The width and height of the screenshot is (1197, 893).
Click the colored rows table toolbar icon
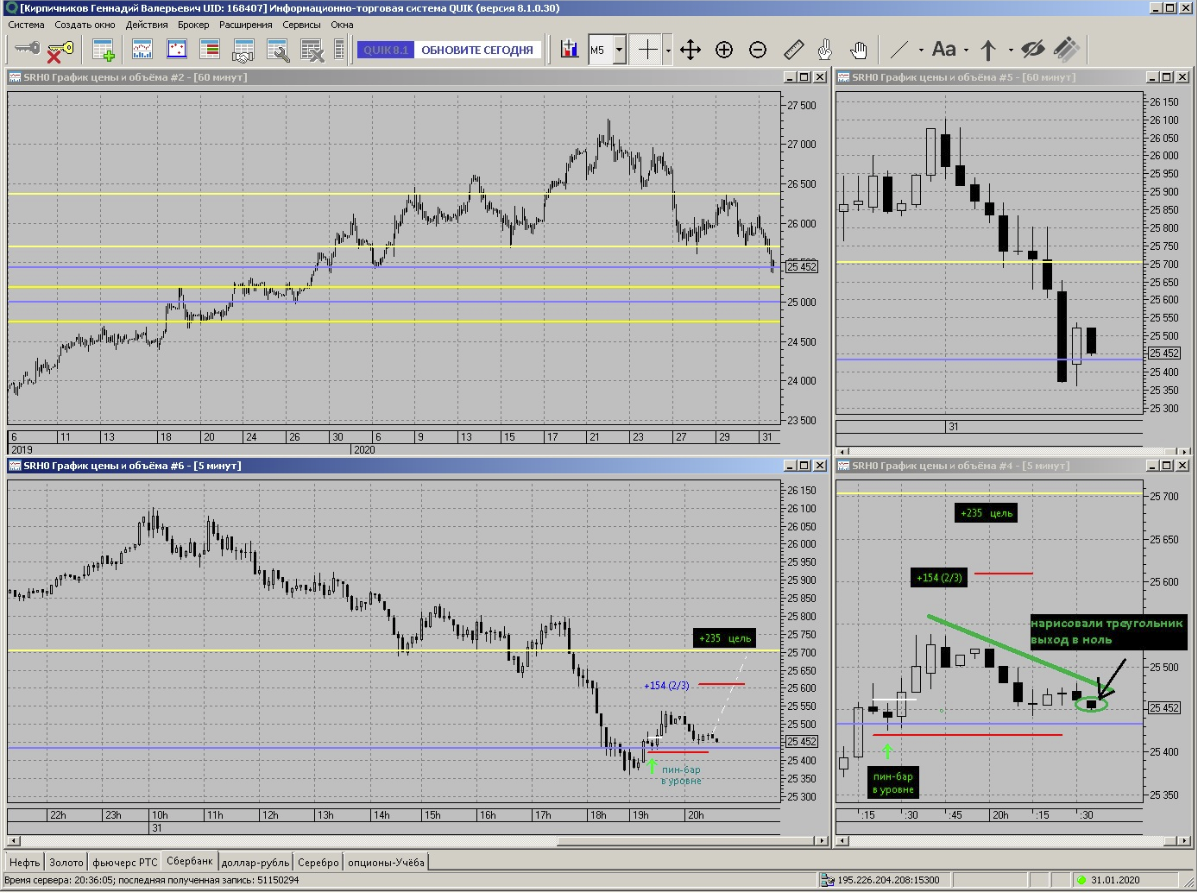[x=209, y=50]
